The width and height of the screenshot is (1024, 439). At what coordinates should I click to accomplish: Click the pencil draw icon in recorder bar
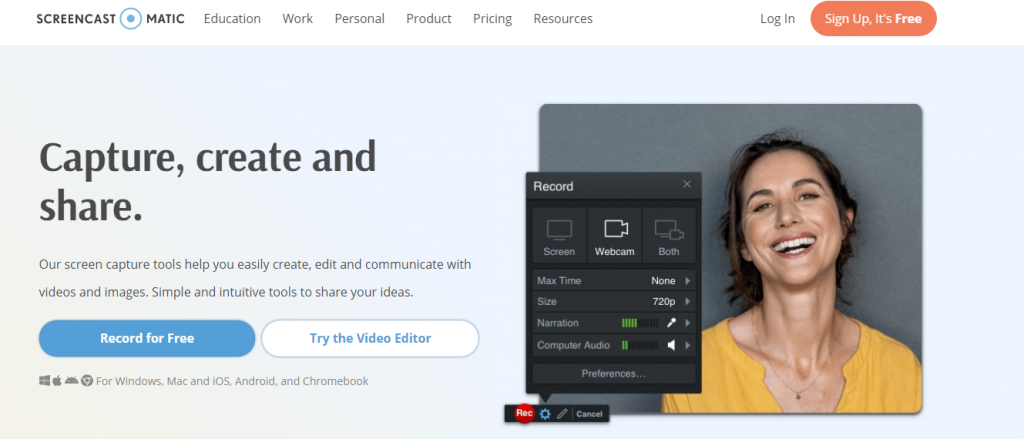562,413
